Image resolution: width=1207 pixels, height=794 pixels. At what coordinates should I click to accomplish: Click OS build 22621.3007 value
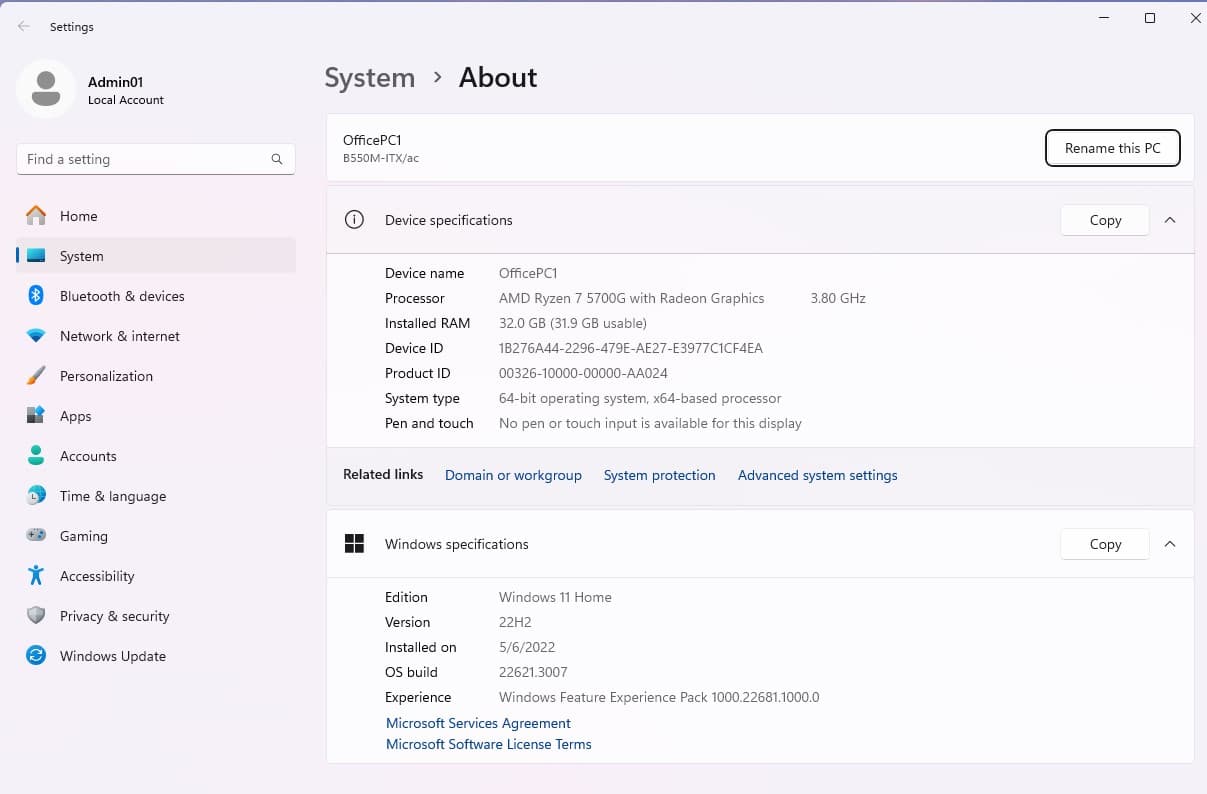point(533,672)
